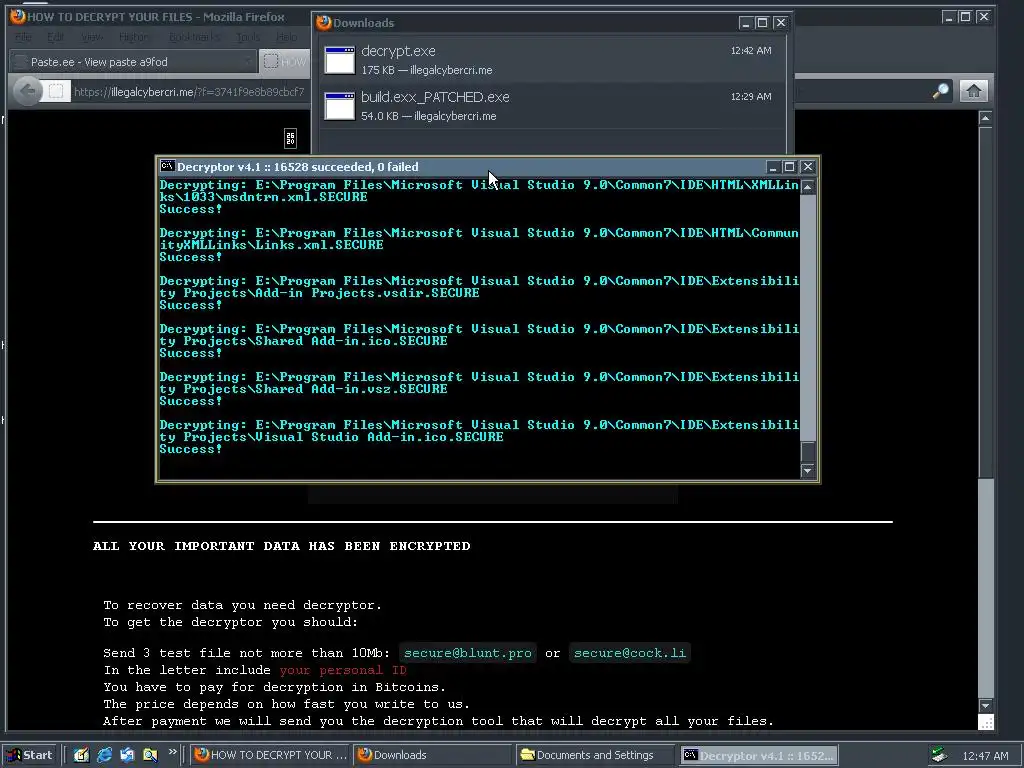This screenshot has height=768, width=1024.
Task: Open the File menu in Firefox
Action: pos(23,37)
